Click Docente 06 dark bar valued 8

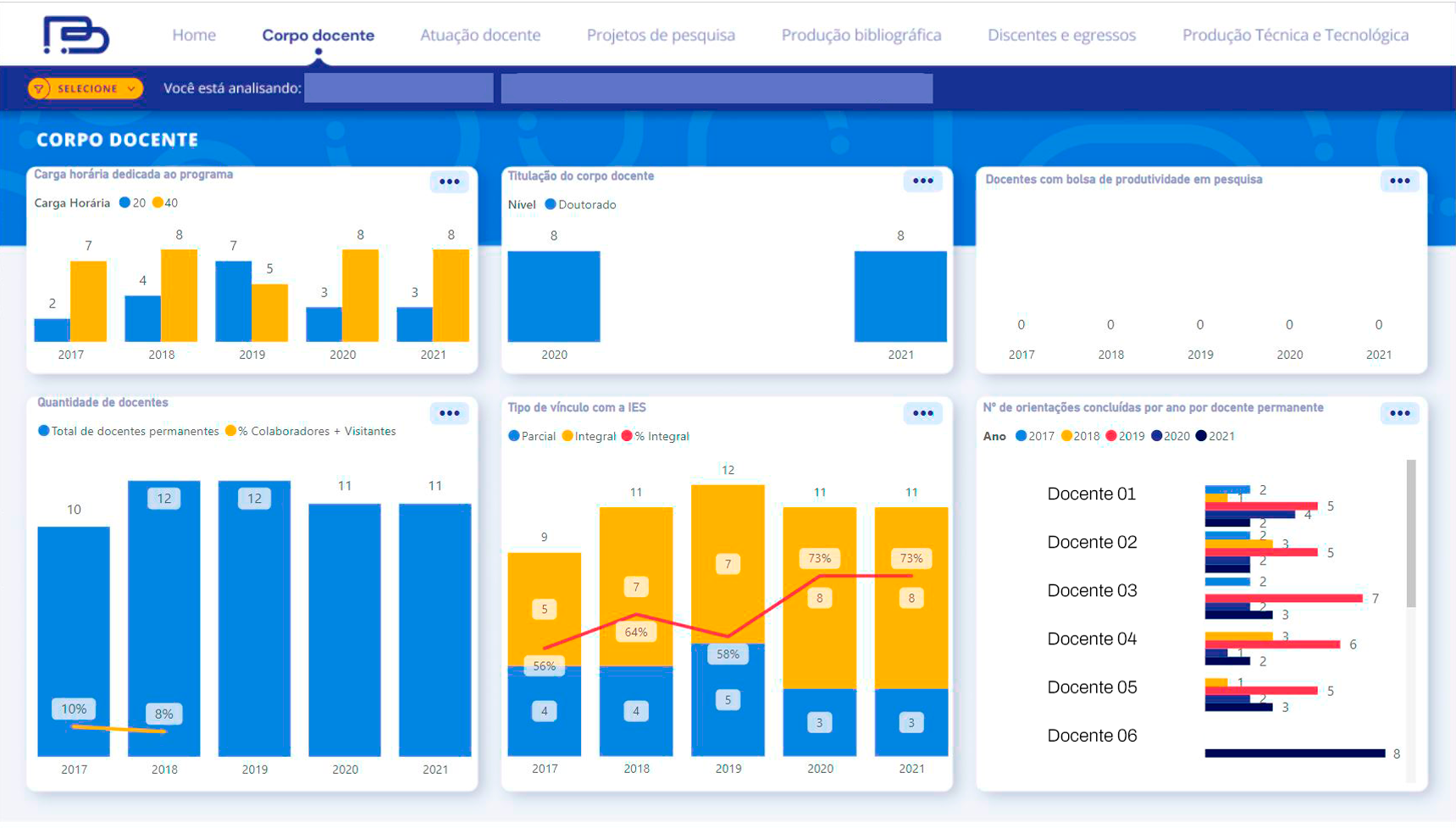(x=1295, y=753)
